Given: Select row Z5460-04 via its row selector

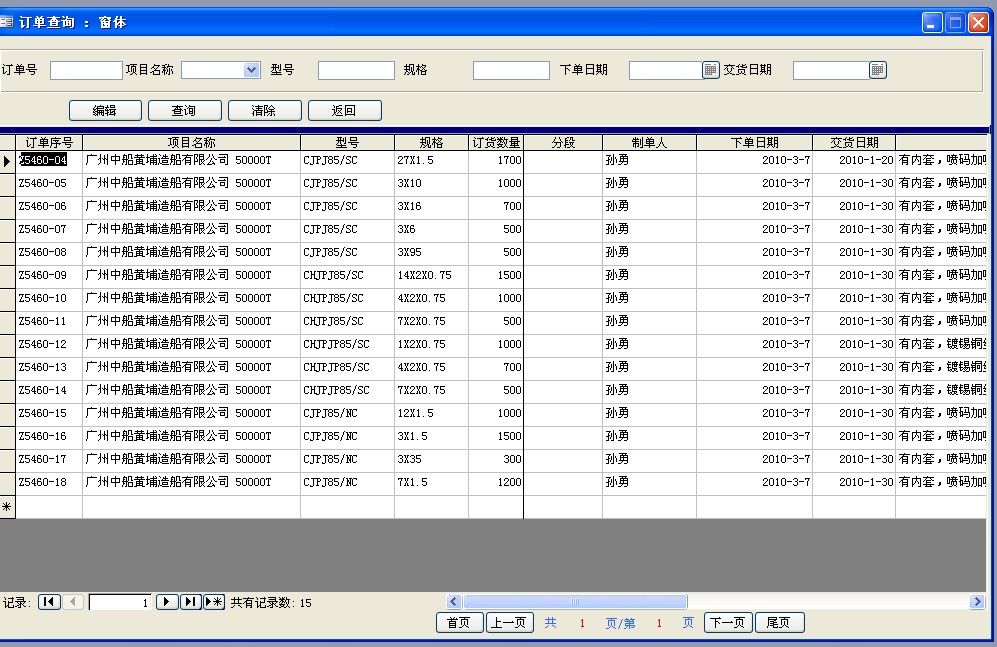Looking at the screenshot, I should point(7,161).
